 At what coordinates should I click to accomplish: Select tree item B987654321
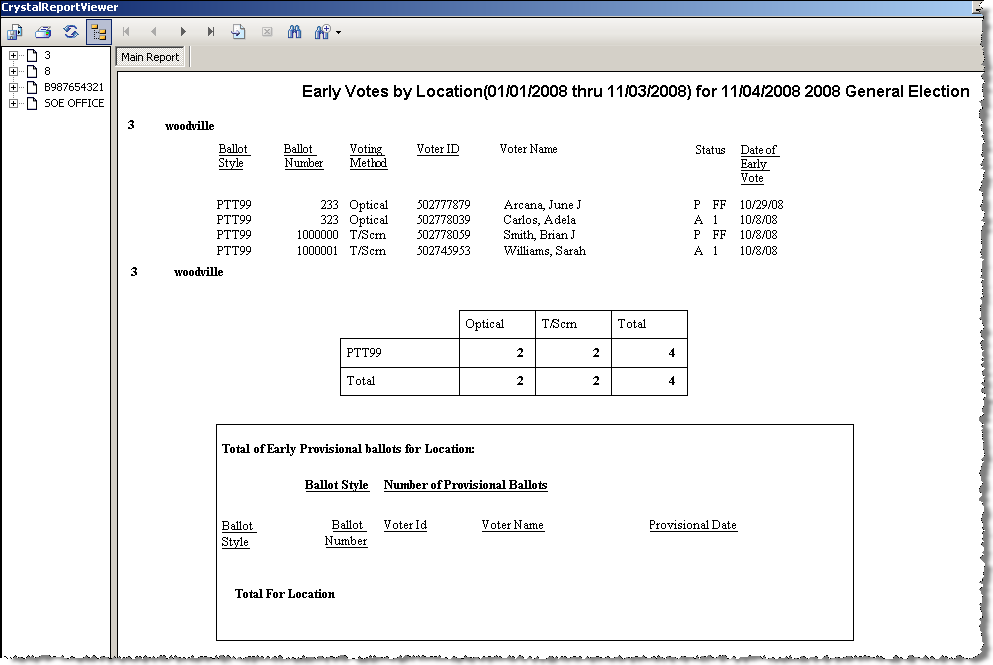click(x=73, y=87)
